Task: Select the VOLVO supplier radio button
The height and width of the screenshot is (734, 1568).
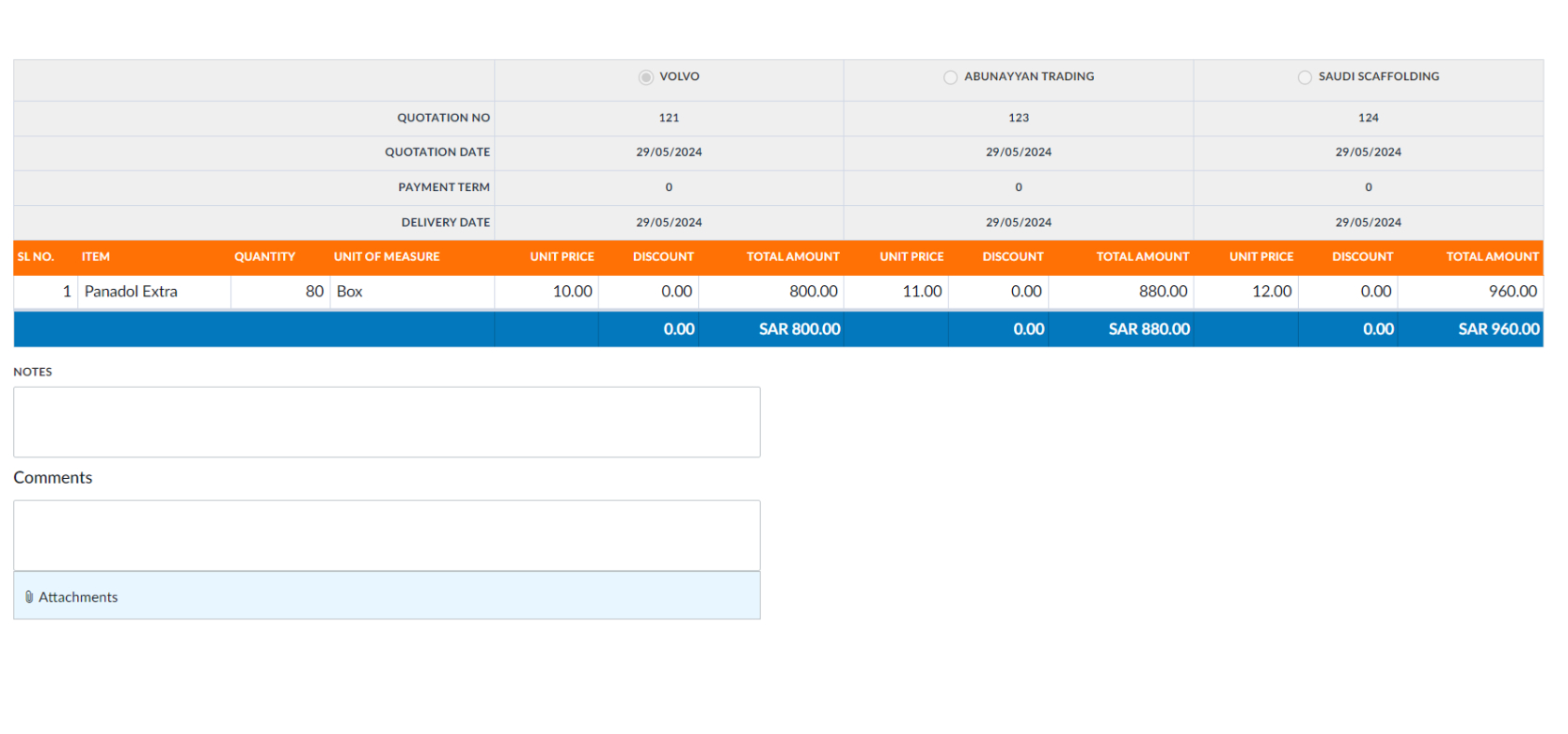Action: pos(645,77)
